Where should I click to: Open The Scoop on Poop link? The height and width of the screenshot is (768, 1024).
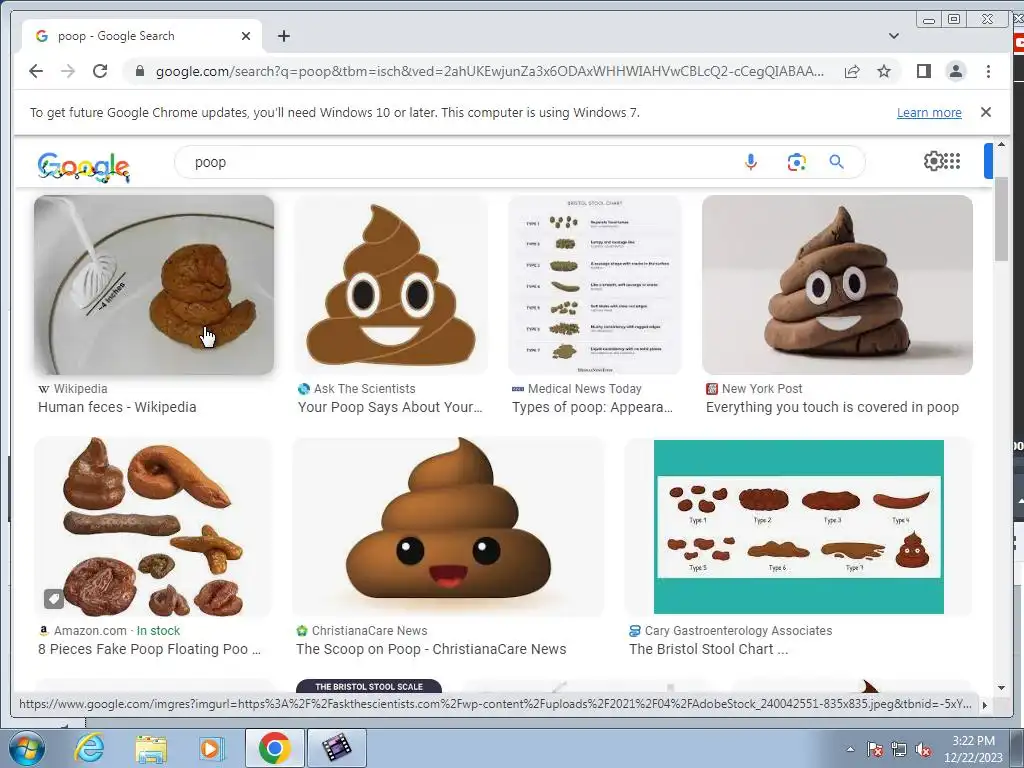point(431,649)
